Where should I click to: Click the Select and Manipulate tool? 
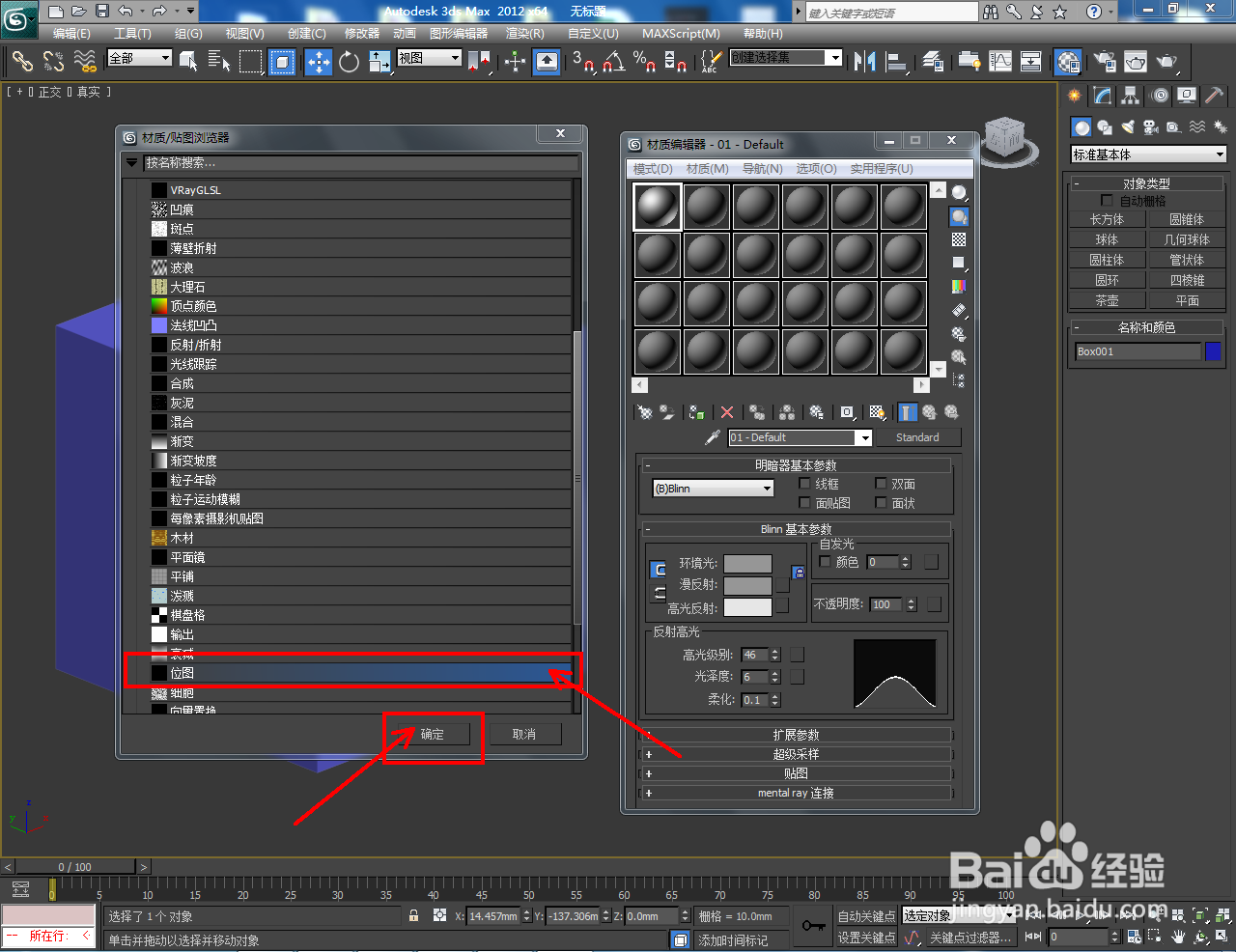(516, 62)
